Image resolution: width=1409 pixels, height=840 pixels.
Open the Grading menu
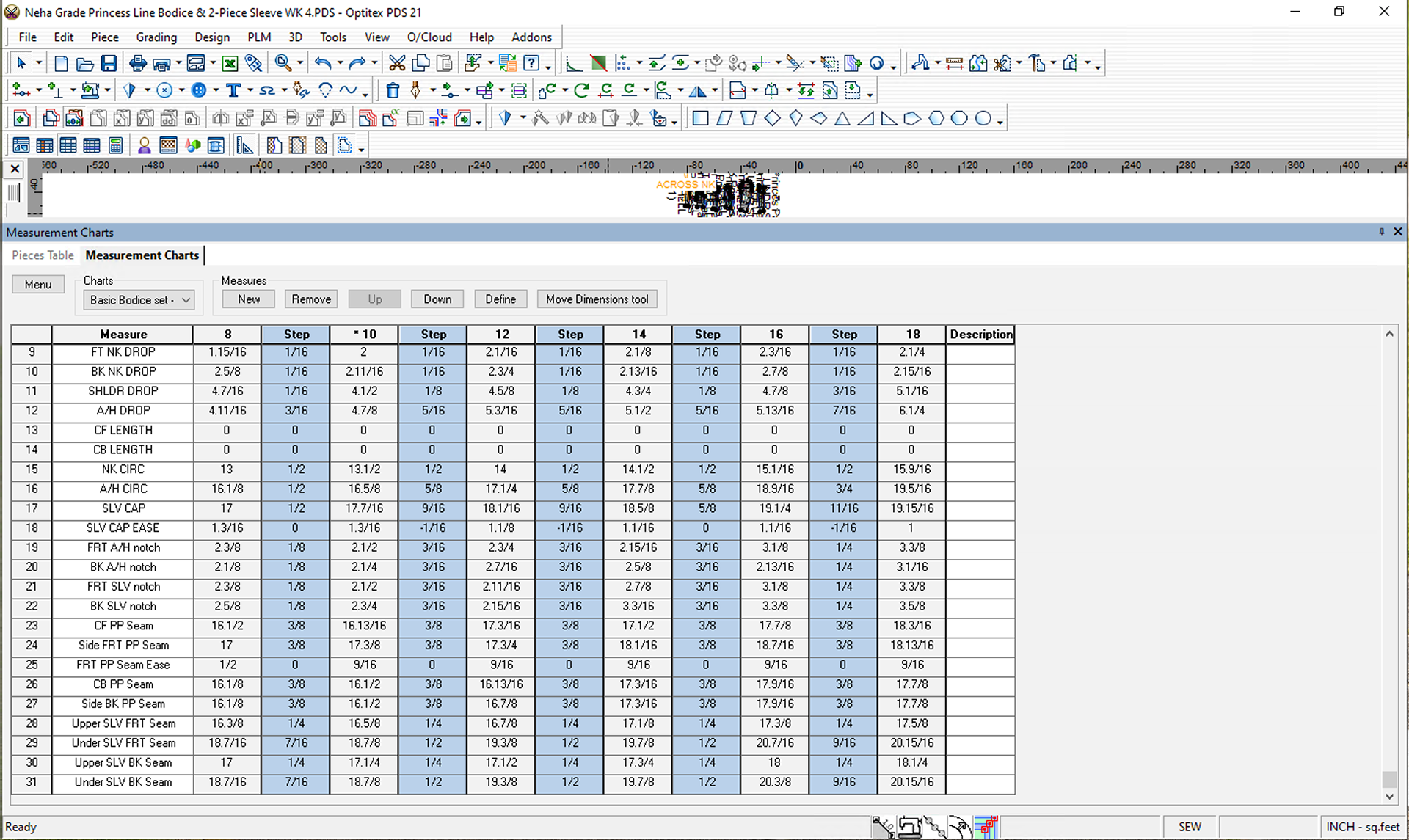[x=156, y=37]
